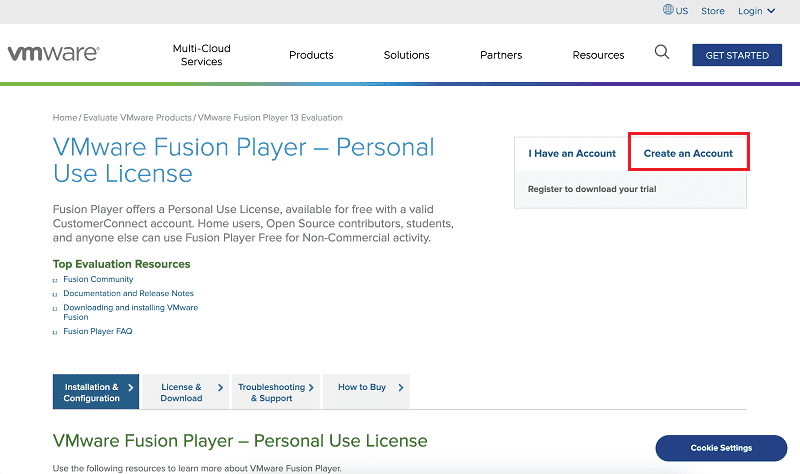
Task: Open Evaluate VMware Products breadcrumb
Action: coord(137,118)
